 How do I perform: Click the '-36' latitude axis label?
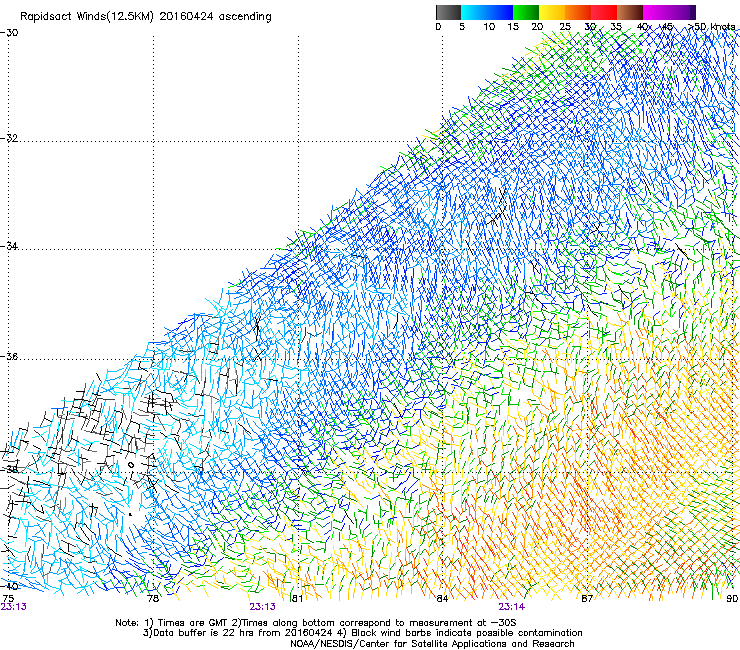tap(9, 356)
